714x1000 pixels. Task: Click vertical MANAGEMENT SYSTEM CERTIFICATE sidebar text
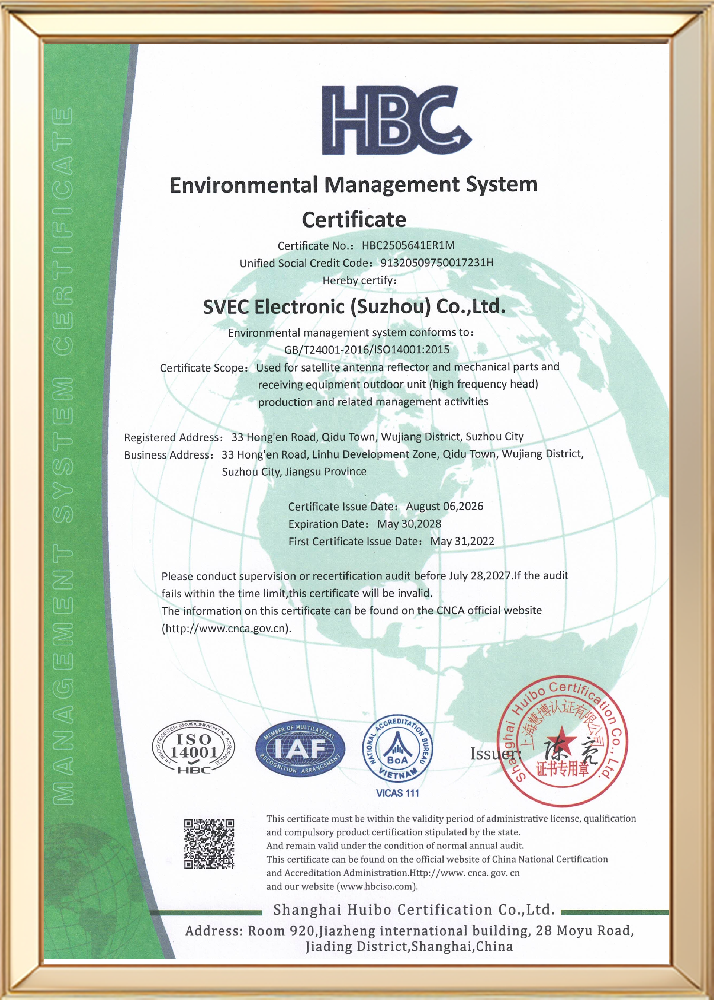62,455
